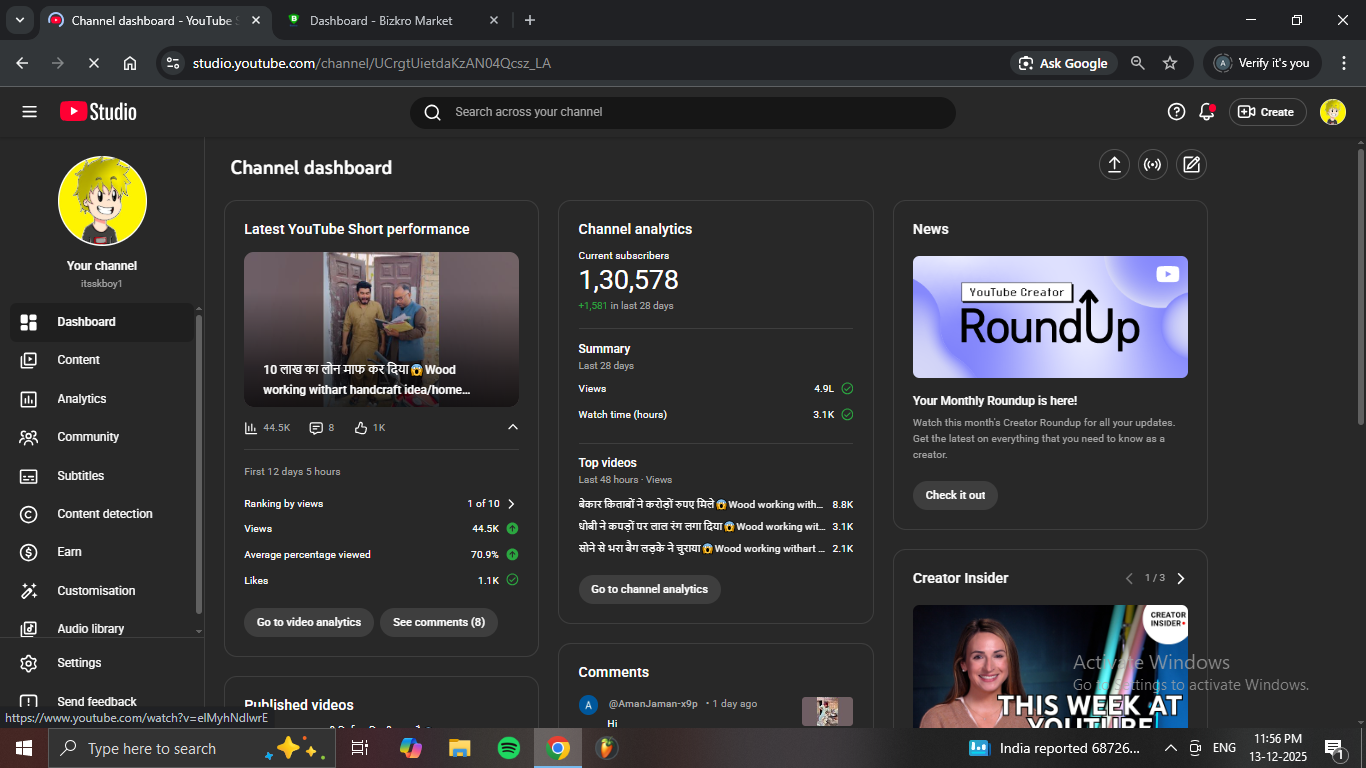
Task: Click the Upload videos icon
Action: [x=1114, y=165]
